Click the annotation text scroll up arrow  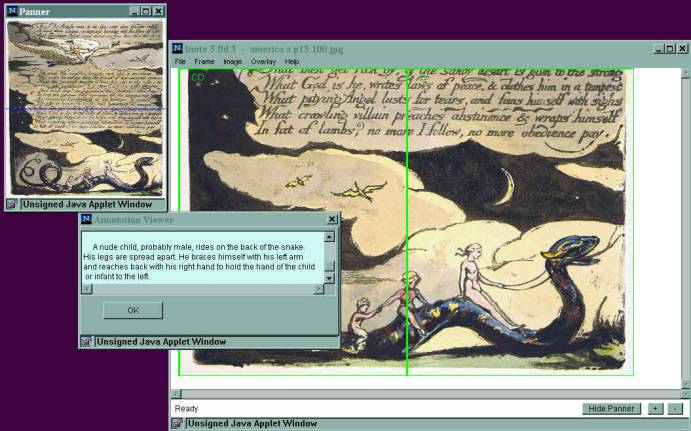(329, 237)
